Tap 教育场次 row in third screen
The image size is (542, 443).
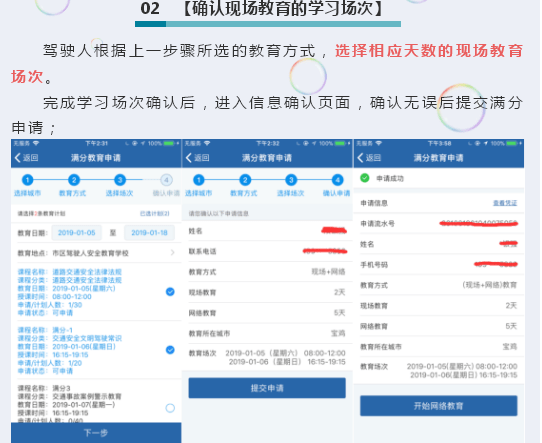(439, 370)
